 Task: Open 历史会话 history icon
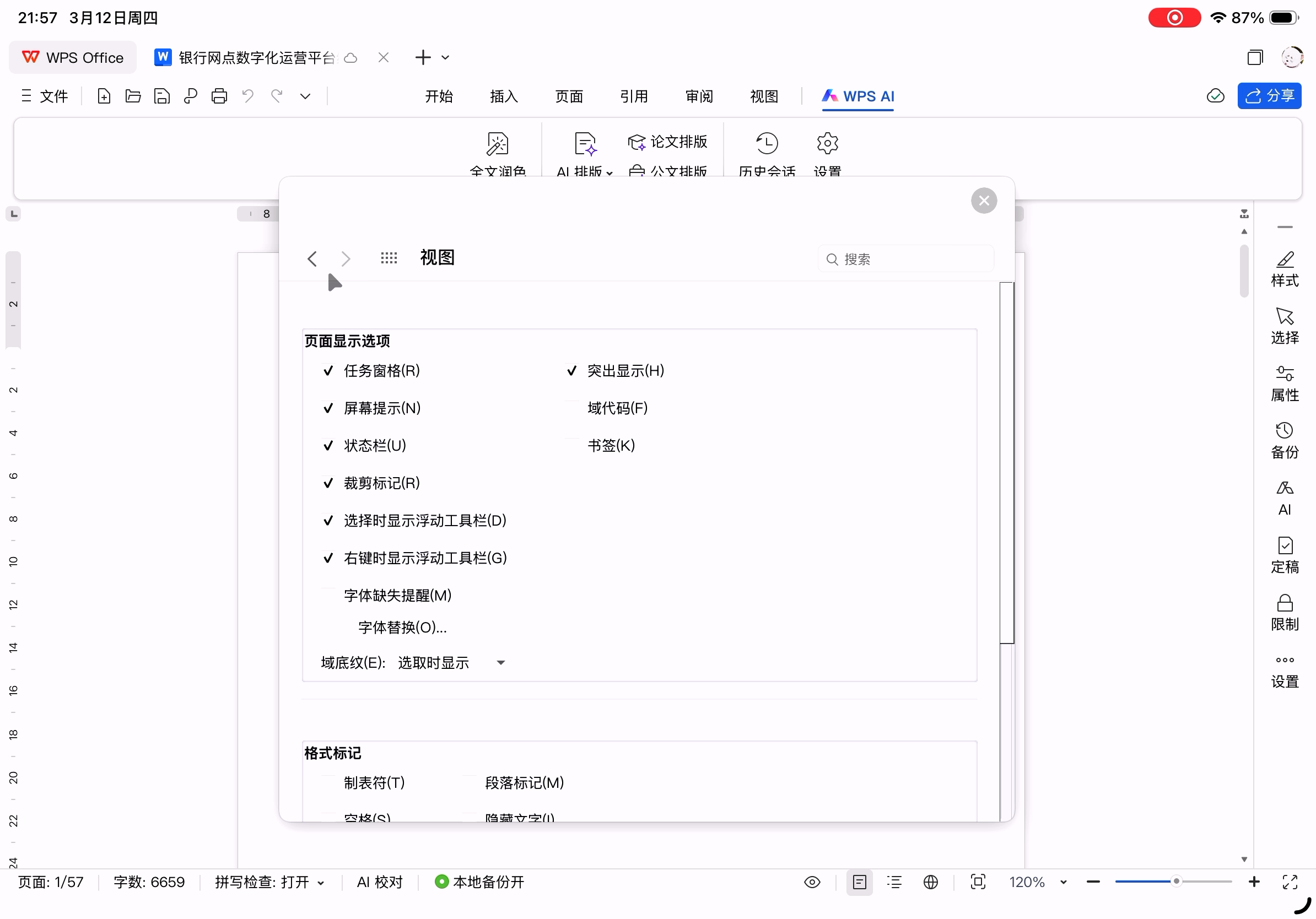coord(767,144)
